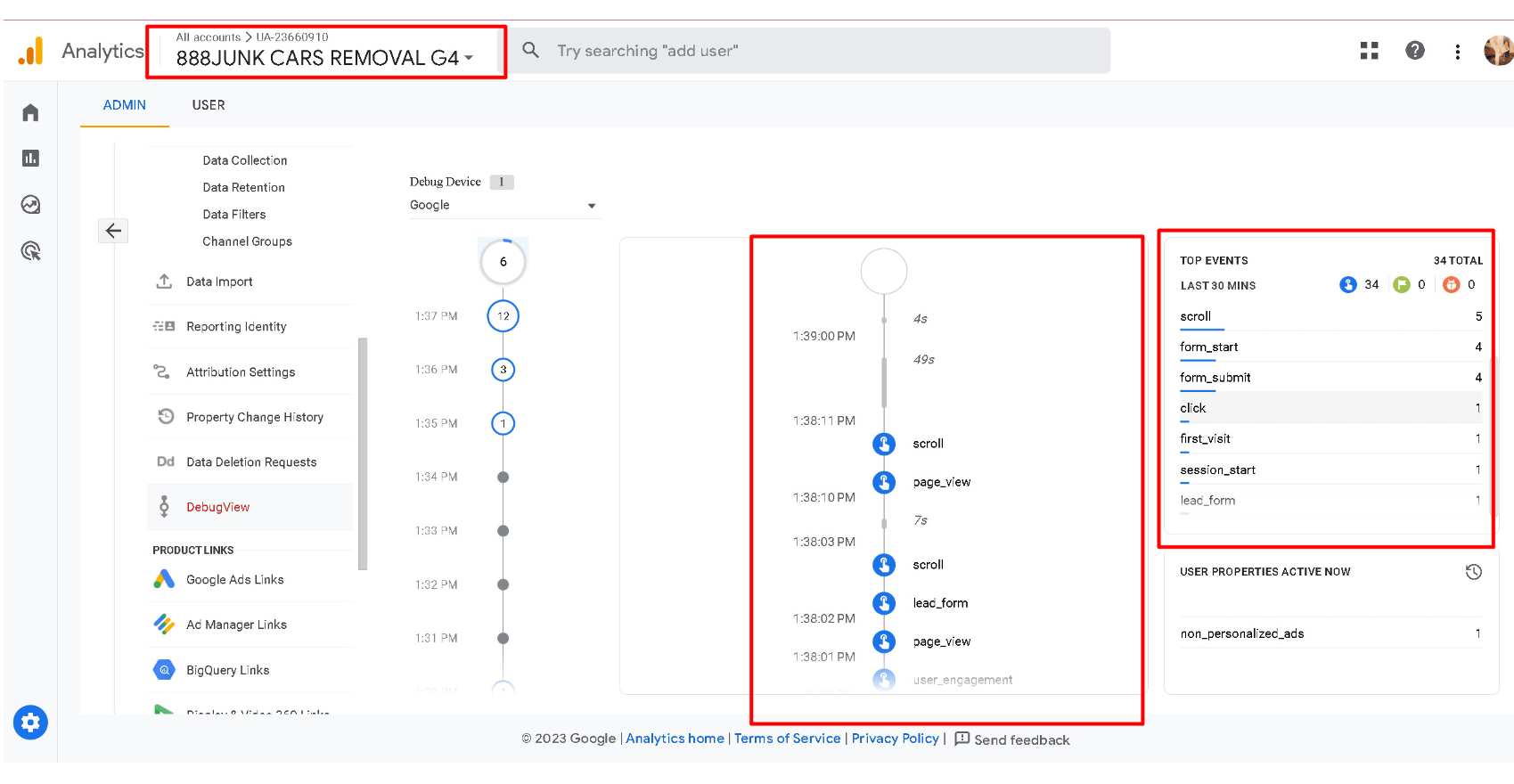
Task: Open the Explore icon in left sidebar
Action: click(30, 205)
